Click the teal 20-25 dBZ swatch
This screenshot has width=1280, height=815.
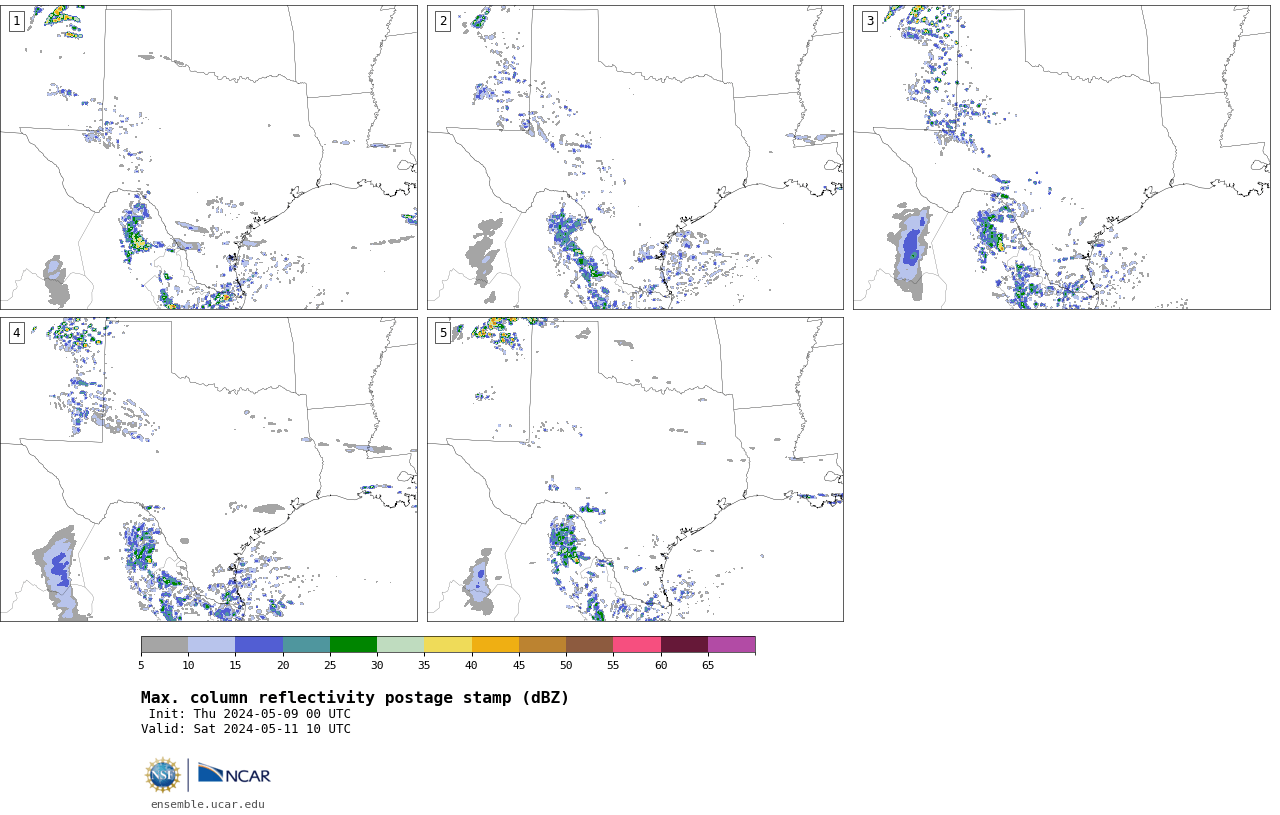click(x=306, y=644)
